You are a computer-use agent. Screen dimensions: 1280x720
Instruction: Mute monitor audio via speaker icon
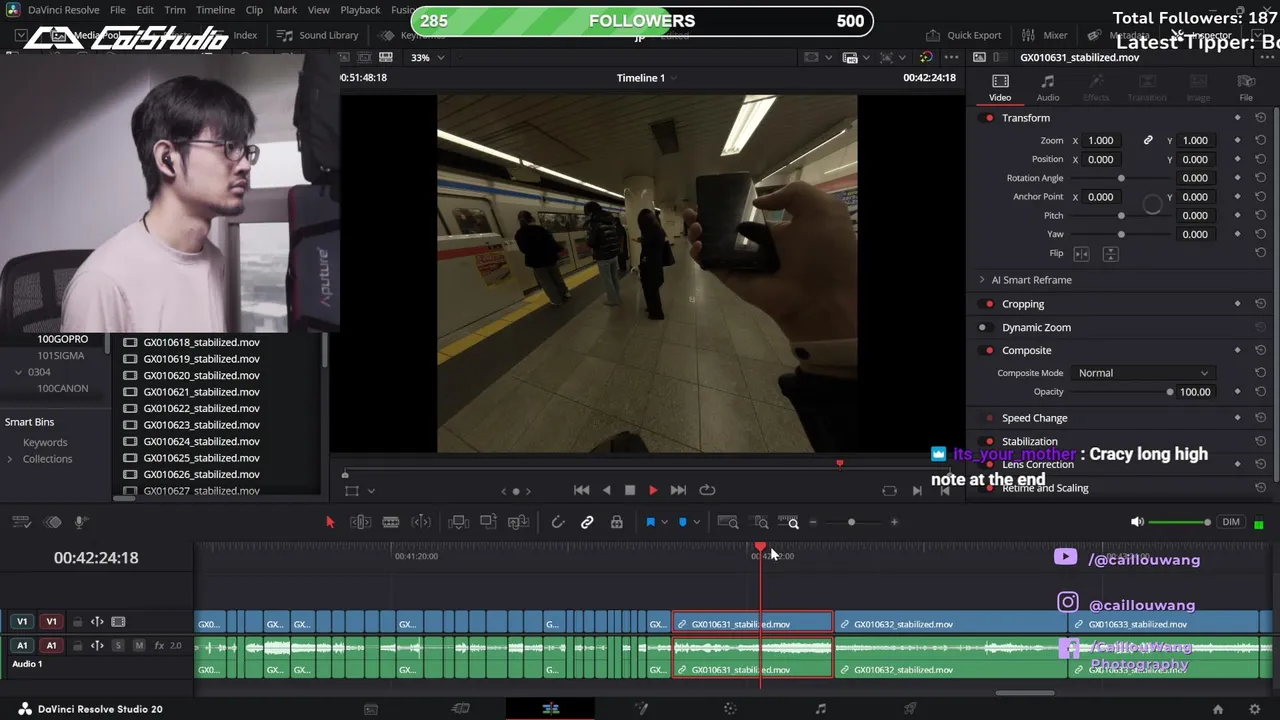(x=1136, y=522)
